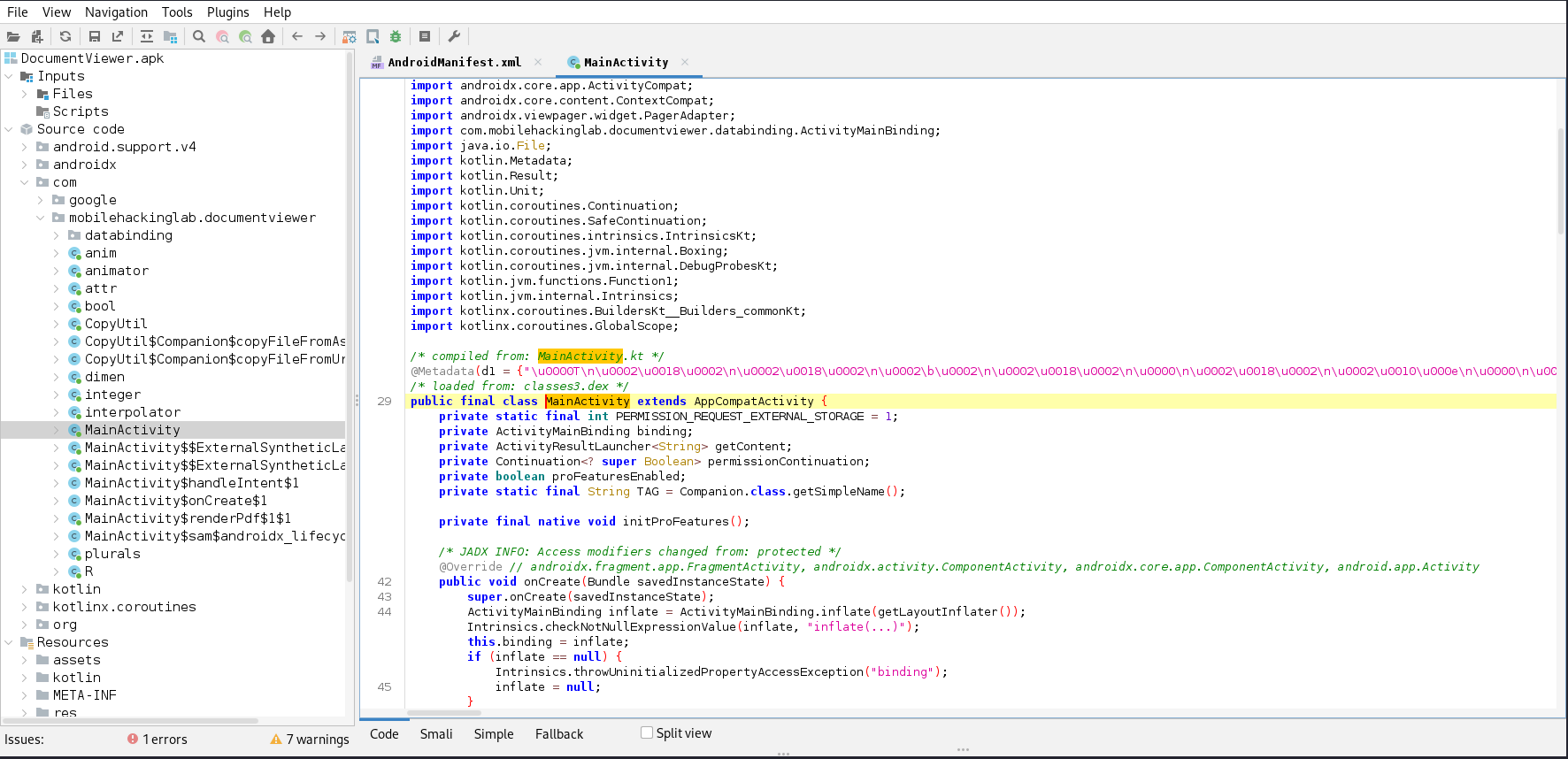The width and height of the screenshot is (1568, 759).
Task: Click the 1 errors label
Action: point(165,740)
